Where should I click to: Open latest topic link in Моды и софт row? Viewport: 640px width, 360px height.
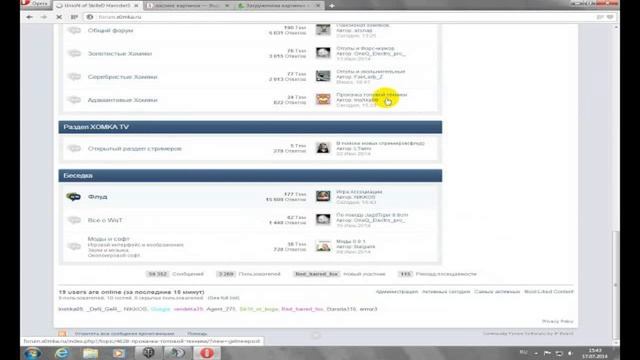(351, 242)
